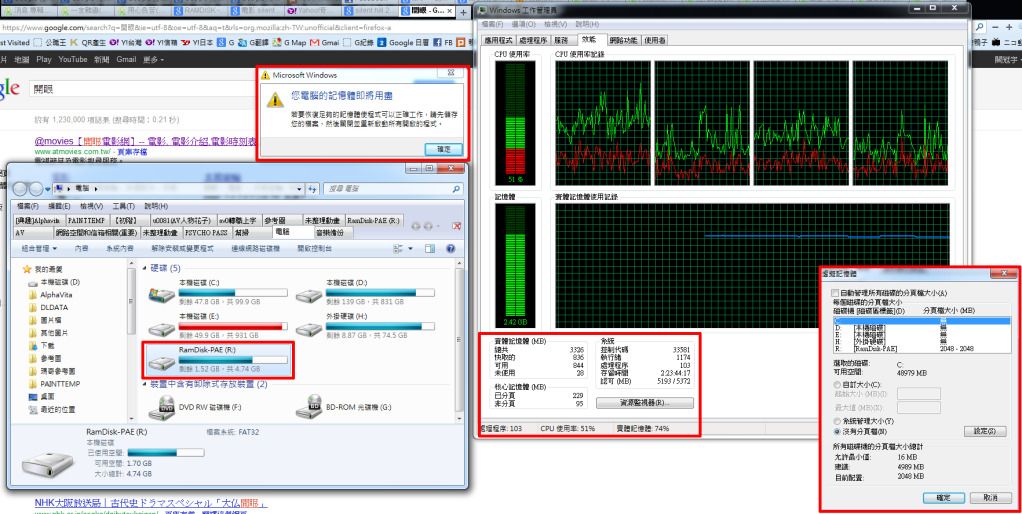Select the 自訂大小 custom size radio button
Image resolution: width=1022 pixels, height=514 pixels.
[x=836, y=384]
